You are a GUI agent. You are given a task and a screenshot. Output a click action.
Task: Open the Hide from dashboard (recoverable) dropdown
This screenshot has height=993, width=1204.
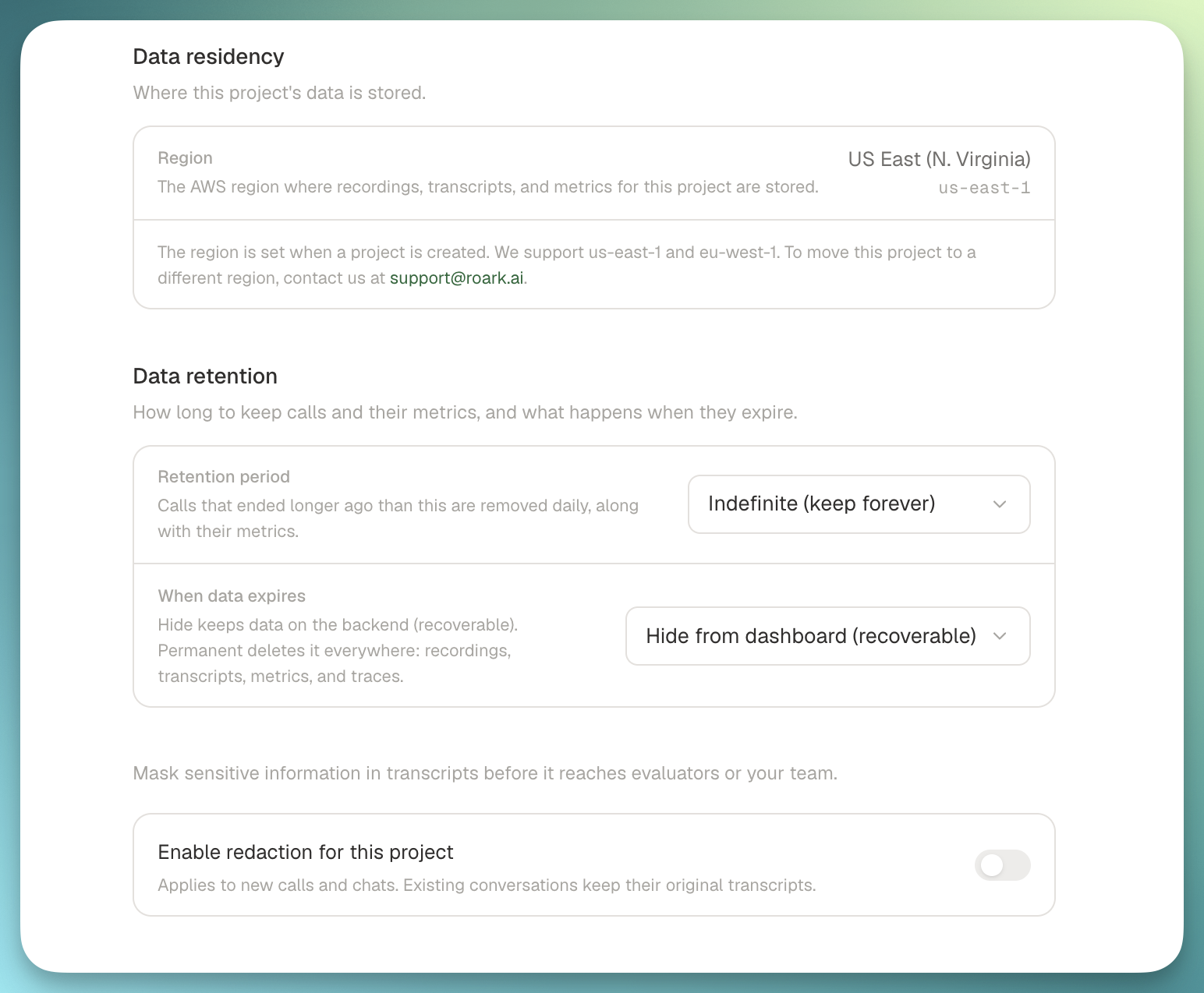tap(827, 636)
